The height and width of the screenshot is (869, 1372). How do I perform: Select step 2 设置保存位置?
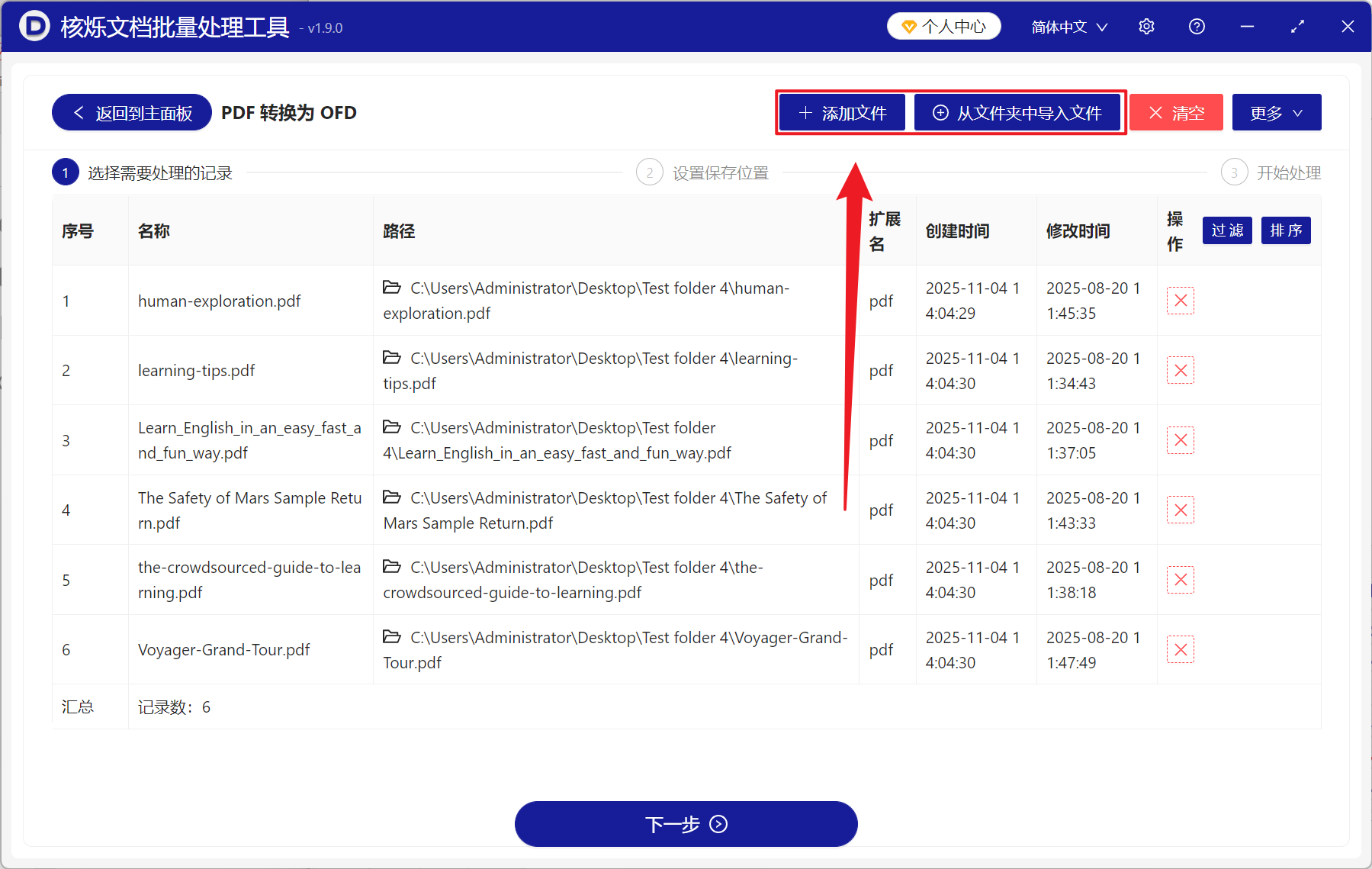(x=720, y=172)
